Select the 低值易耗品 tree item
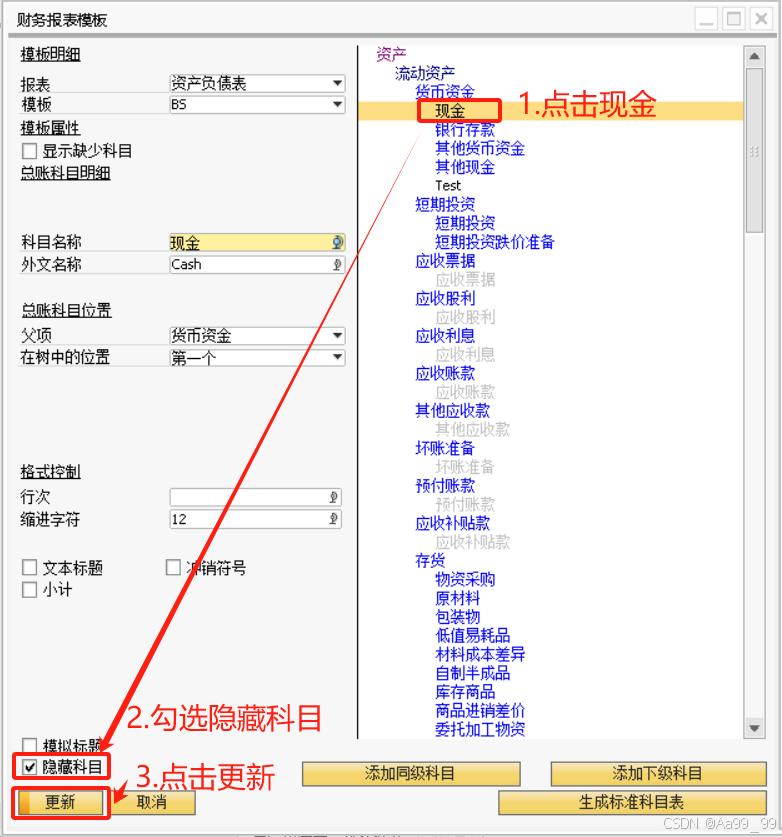The image size is (782, 837). [473, 636]
